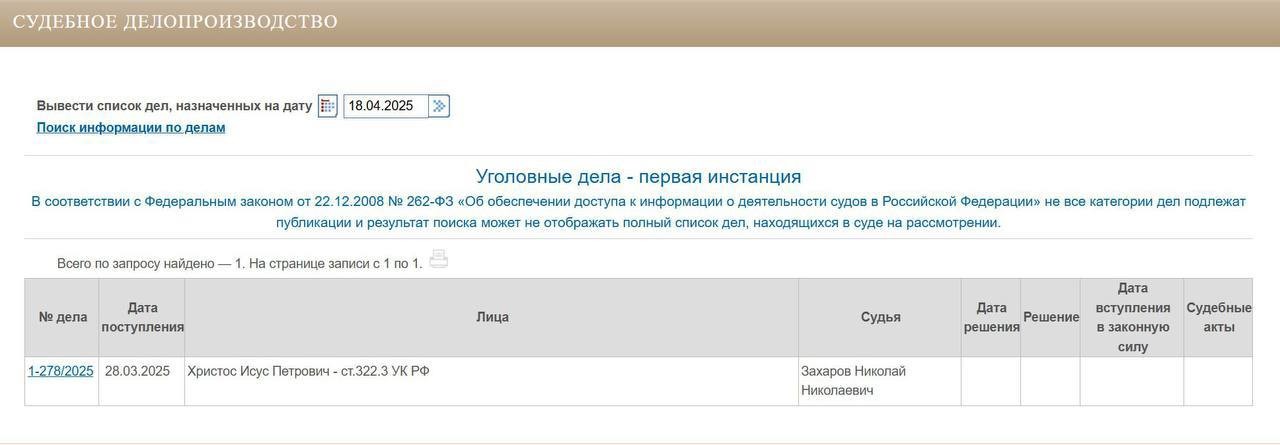
Task: Select 'Дата вступления в законную силу' header
Action: point(1132,317)
